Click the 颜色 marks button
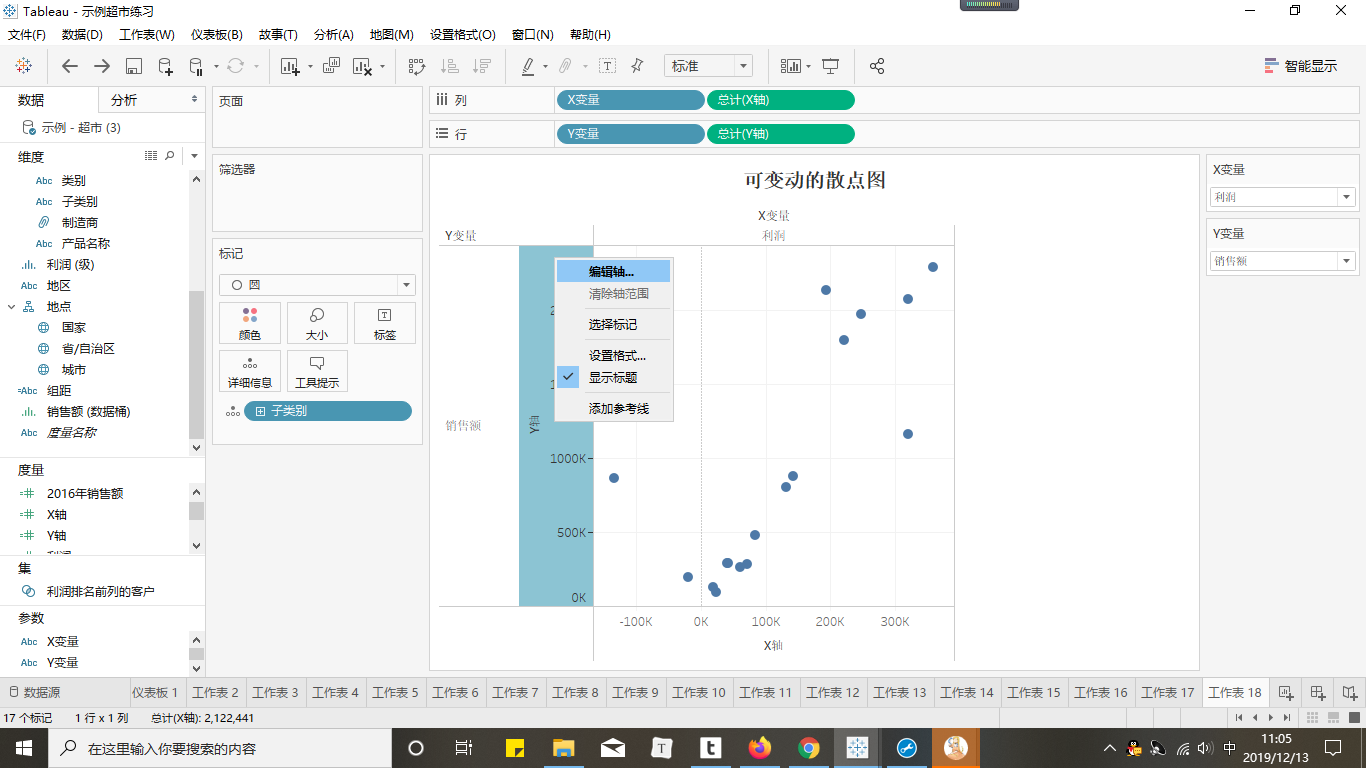 pos(250,323)
